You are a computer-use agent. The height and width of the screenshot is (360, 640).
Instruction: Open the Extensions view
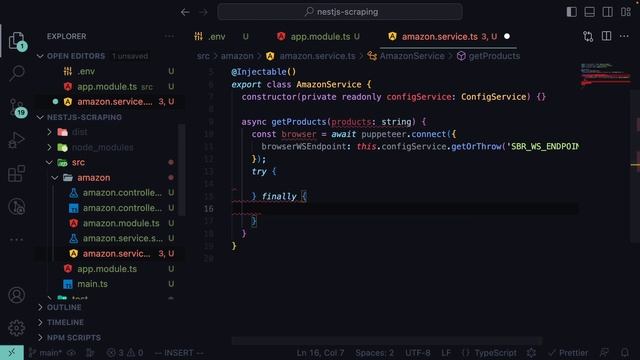point(16,173)
